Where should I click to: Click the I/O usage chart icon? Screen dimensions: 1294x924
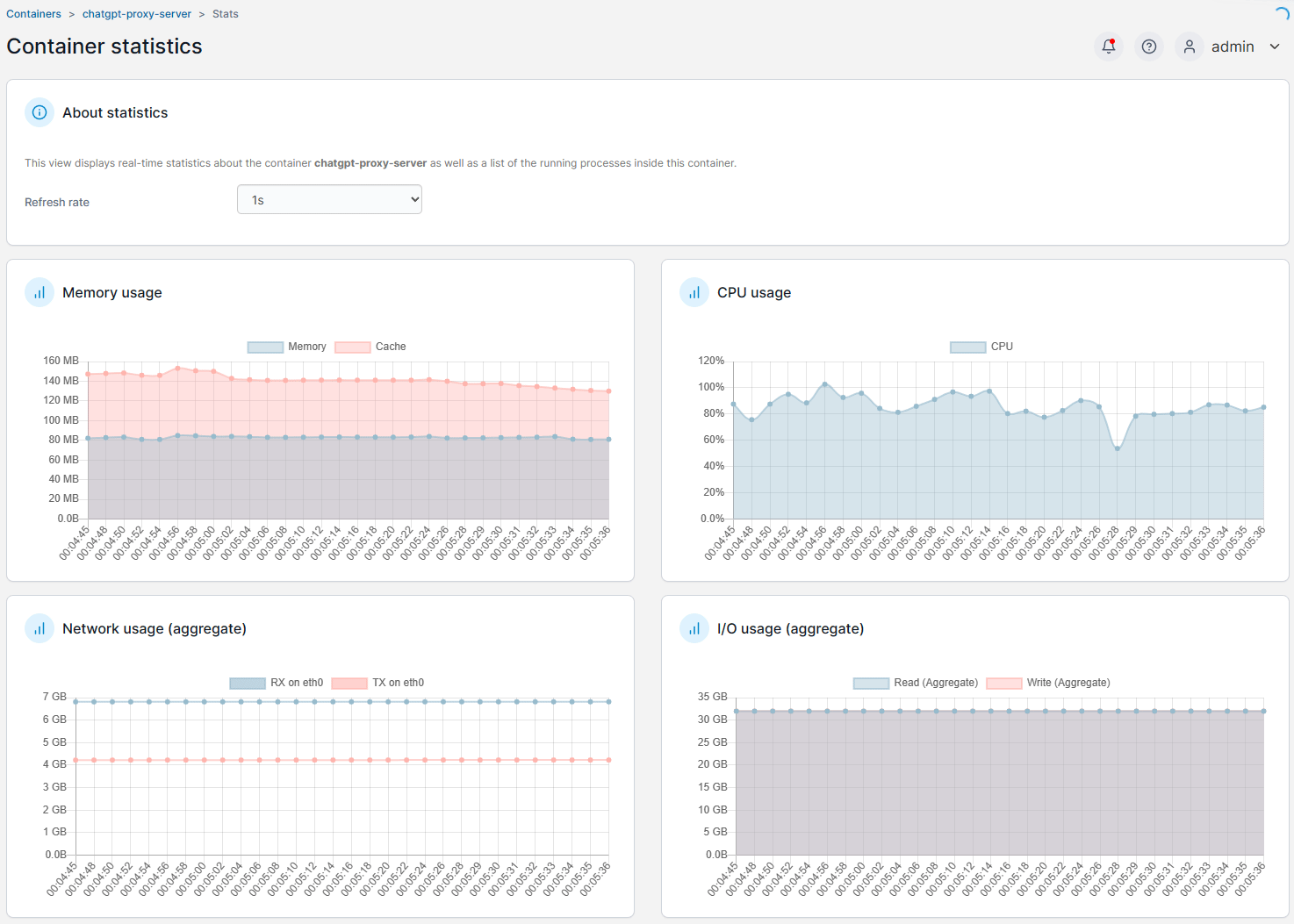pyautogui.click(x=694, y=628)
